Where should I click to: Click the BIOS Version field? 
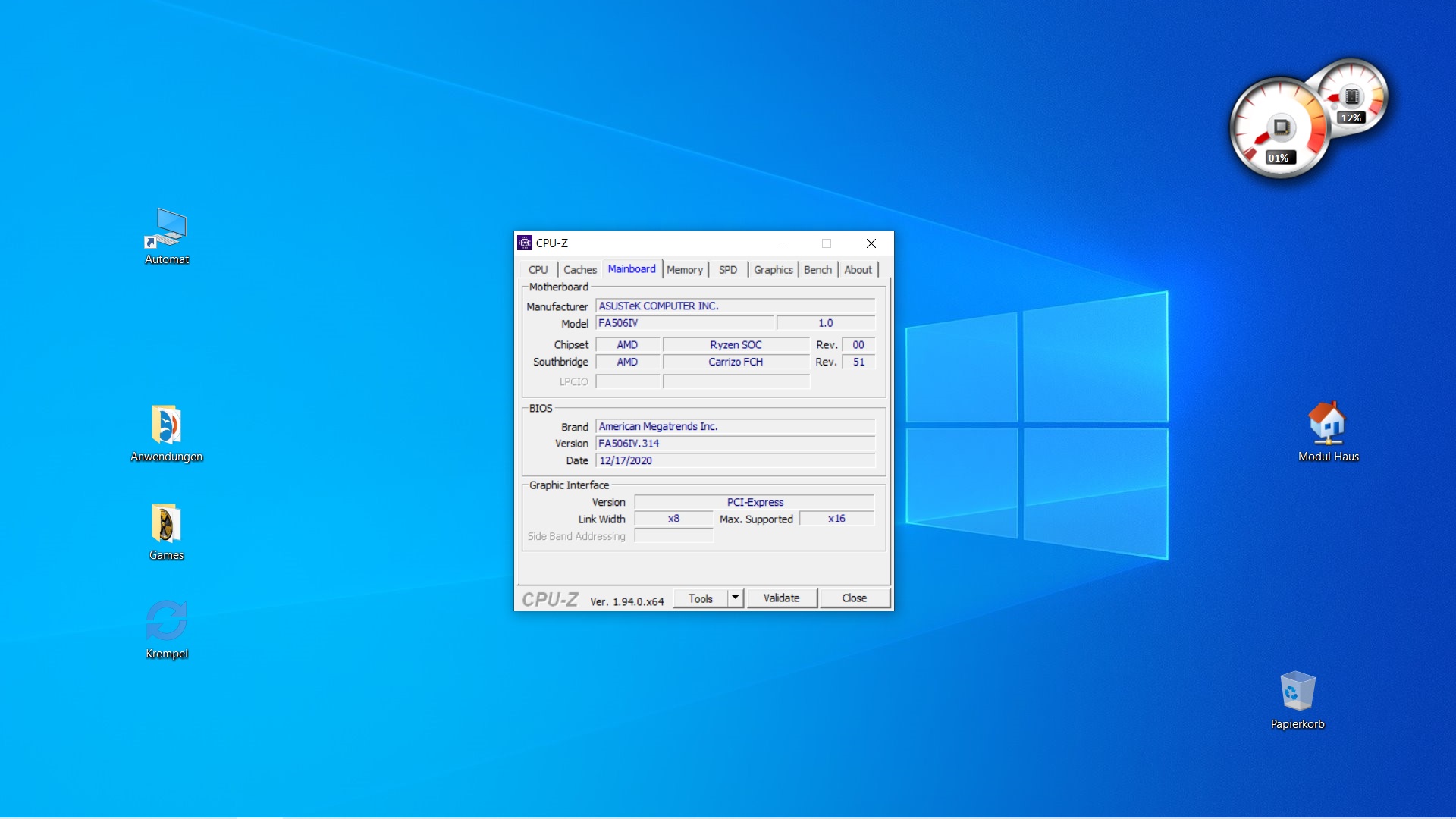(735, 444)
